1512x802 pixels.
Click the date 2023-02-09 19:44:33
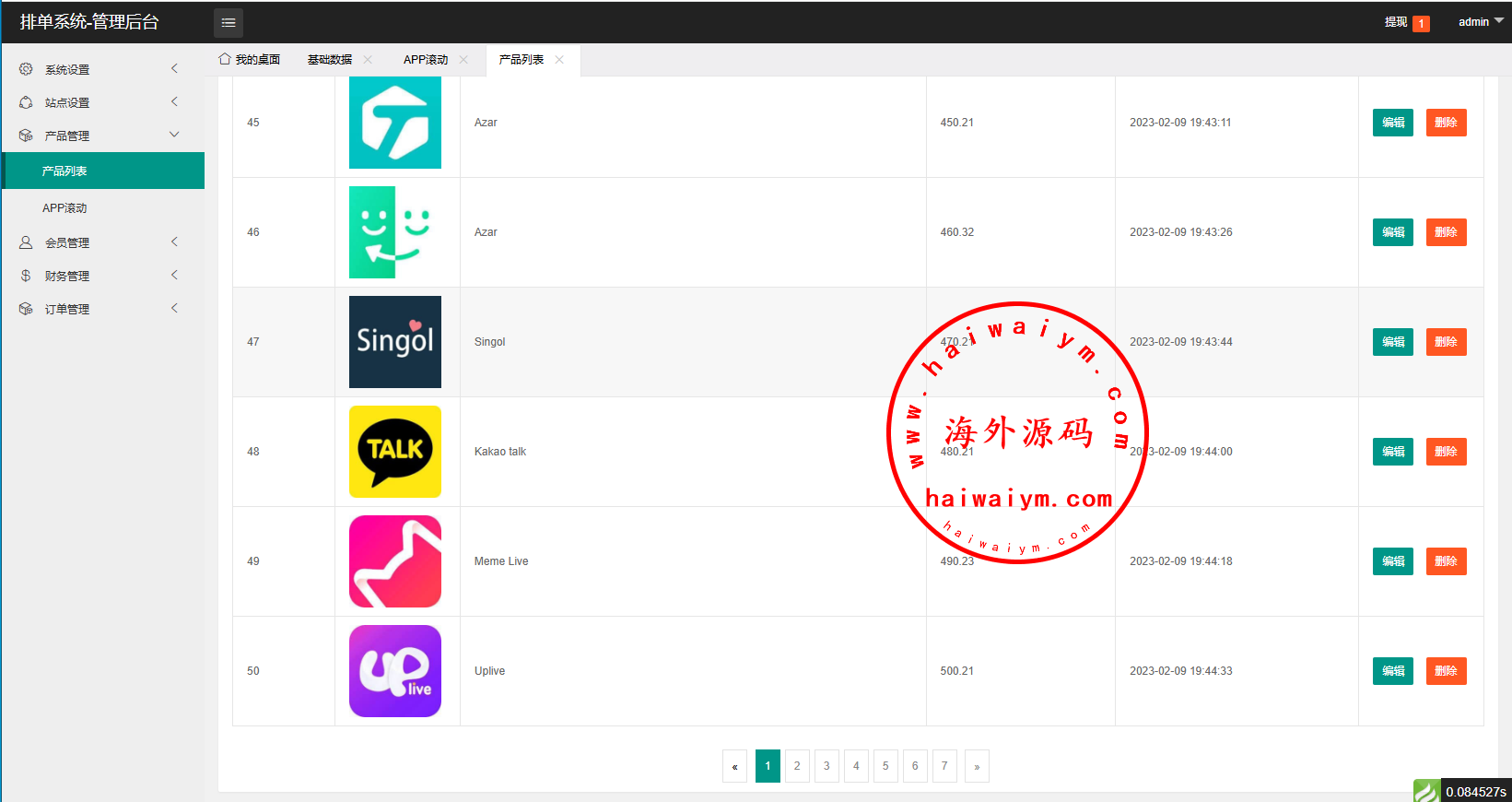[x=1181, y=671]
